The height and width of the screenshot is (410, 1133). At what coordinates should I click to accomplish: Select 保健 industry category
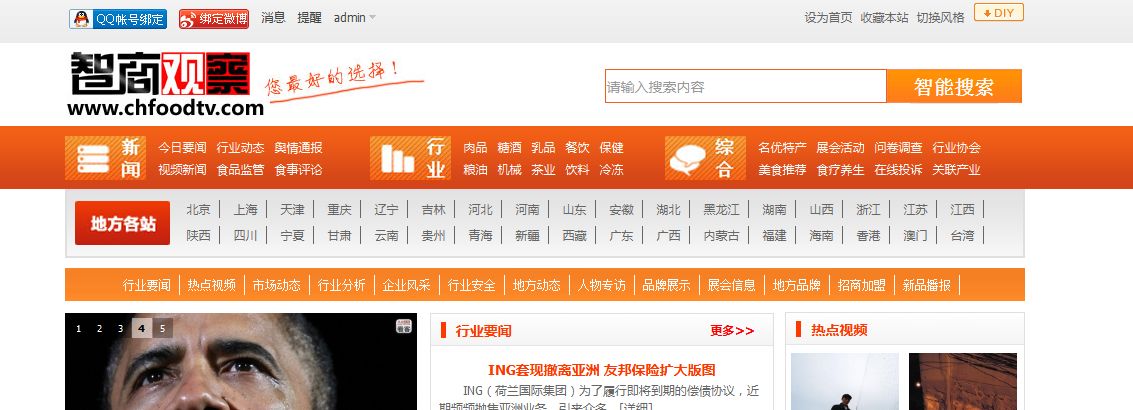click(x=611, y=148)
